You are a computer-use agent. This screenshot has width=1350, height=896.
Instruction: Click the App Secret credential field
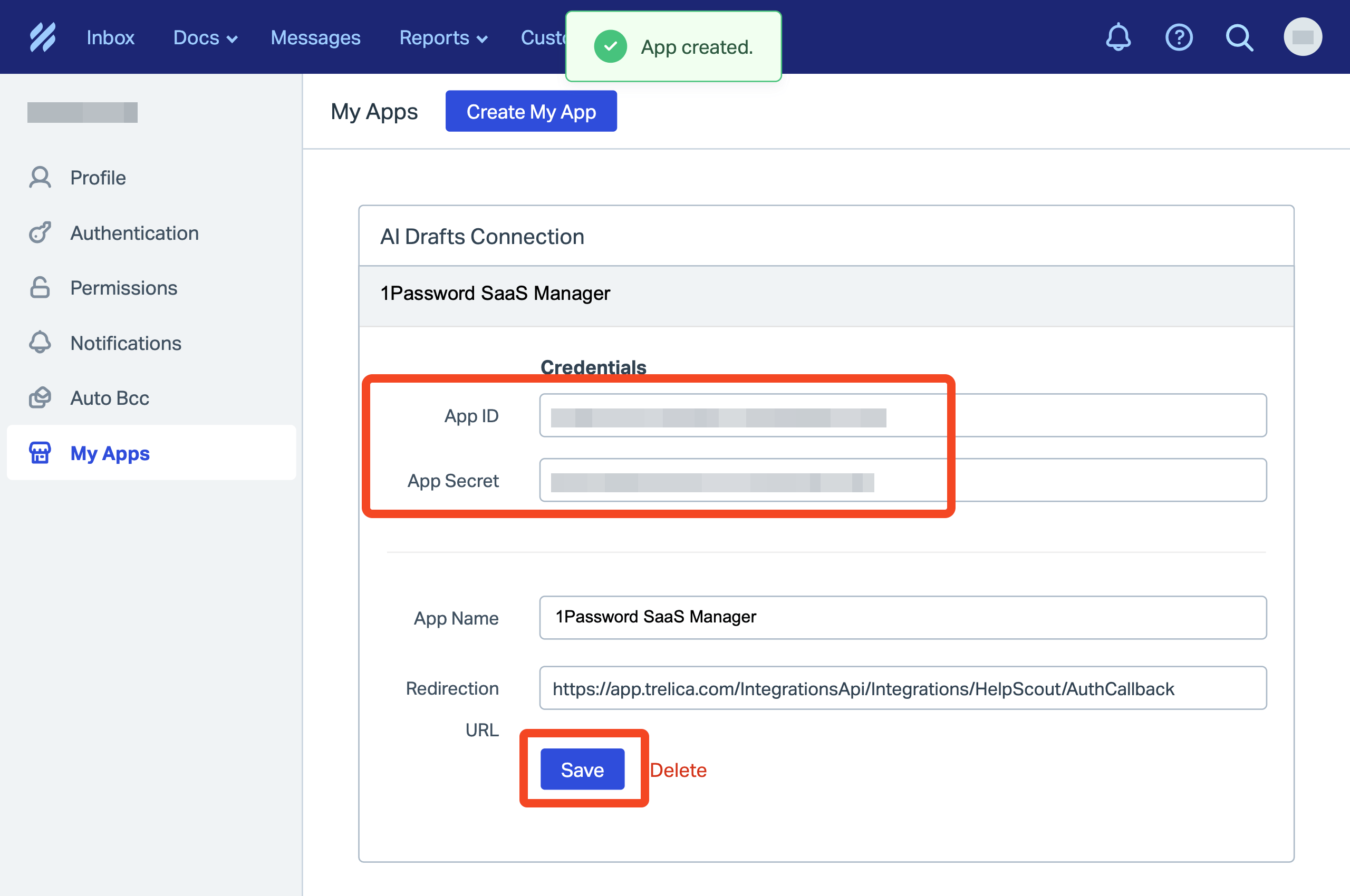(903, 480)
